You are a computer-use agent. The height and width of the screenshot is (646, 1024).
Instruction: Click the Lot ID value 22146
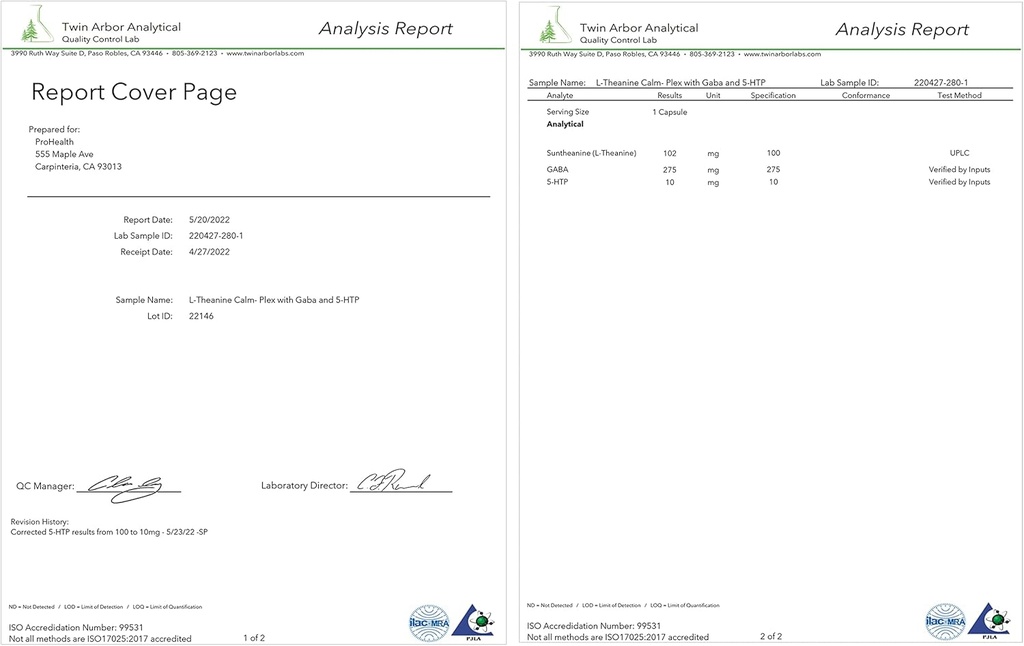click(x=201, y=316)
